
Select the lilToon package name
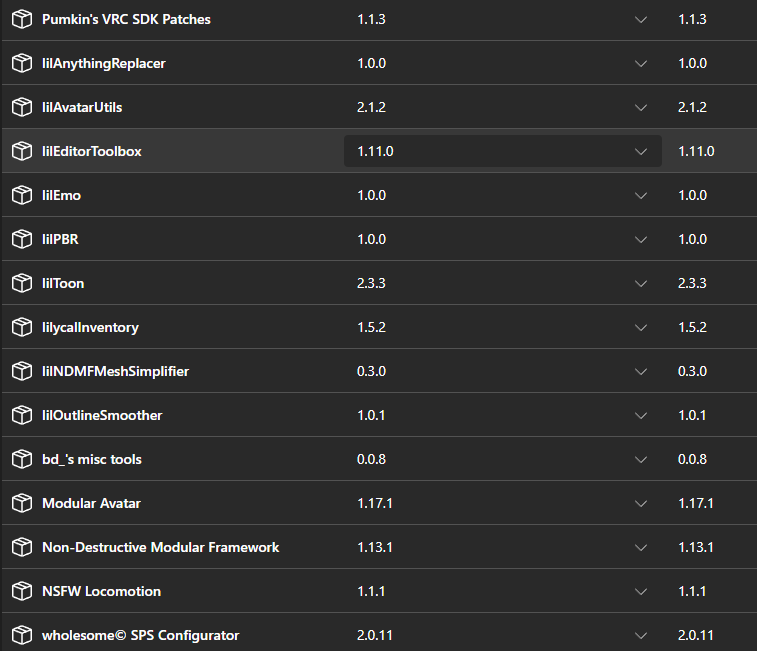(x=63, y=283)
